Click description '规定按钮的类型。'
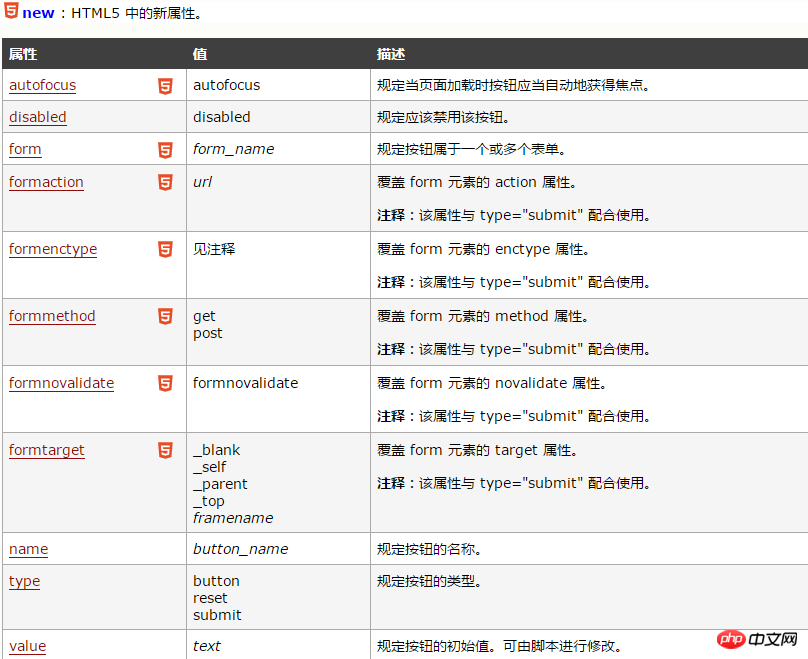The height and width of the screenshot is (659, 808). coord(430,581)
